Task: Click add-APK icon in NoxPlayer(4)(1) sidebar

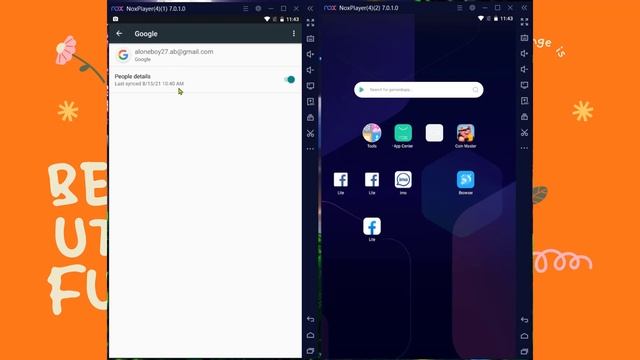Action: [311, 102]
